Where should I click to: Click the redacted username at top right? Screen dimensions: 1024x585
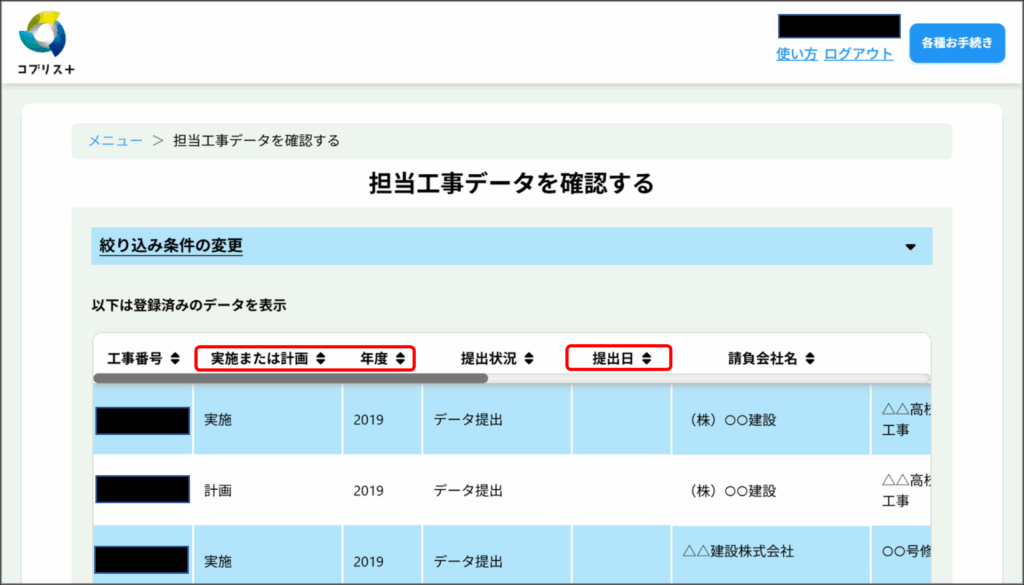tap(839, 26)
